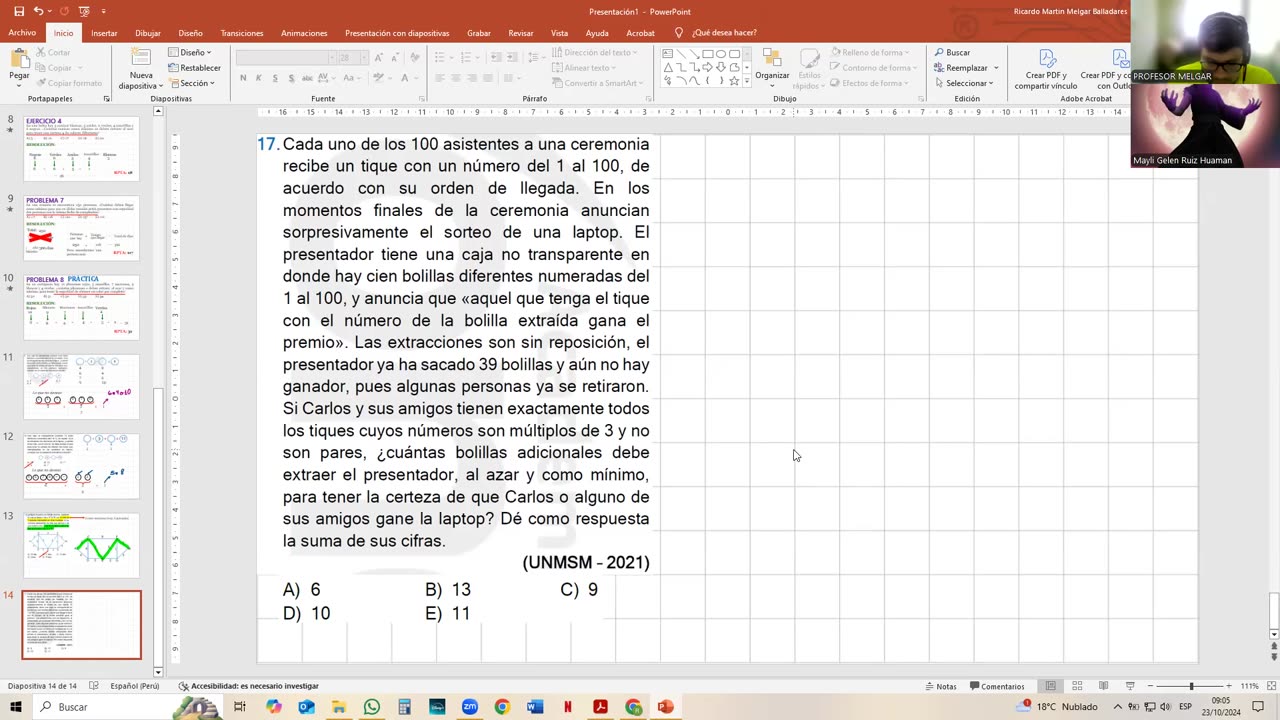Select the rectangle shape in shapes gallery

(x=707, y=54)
